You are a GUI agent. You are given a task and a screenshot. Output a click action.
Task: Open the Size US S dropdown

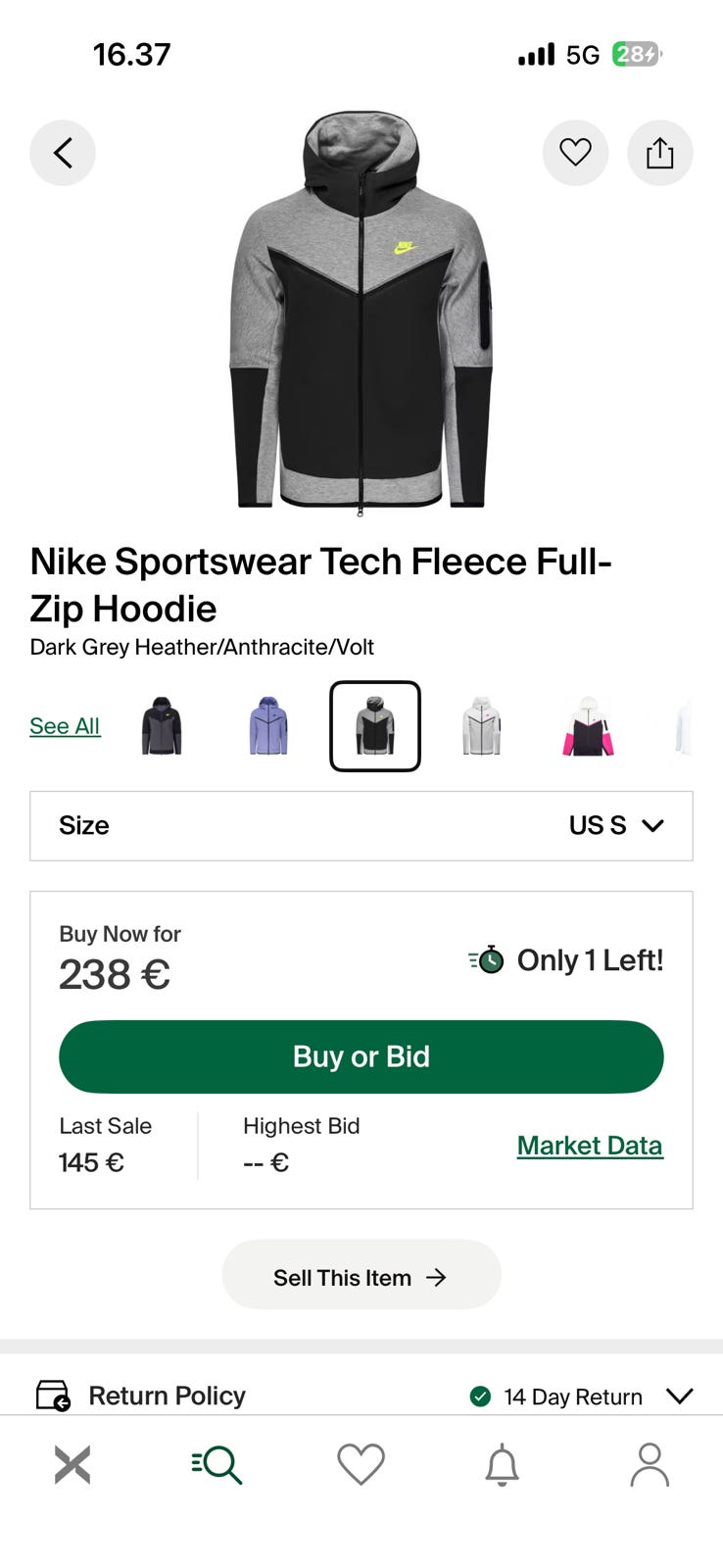pos(361,826)
